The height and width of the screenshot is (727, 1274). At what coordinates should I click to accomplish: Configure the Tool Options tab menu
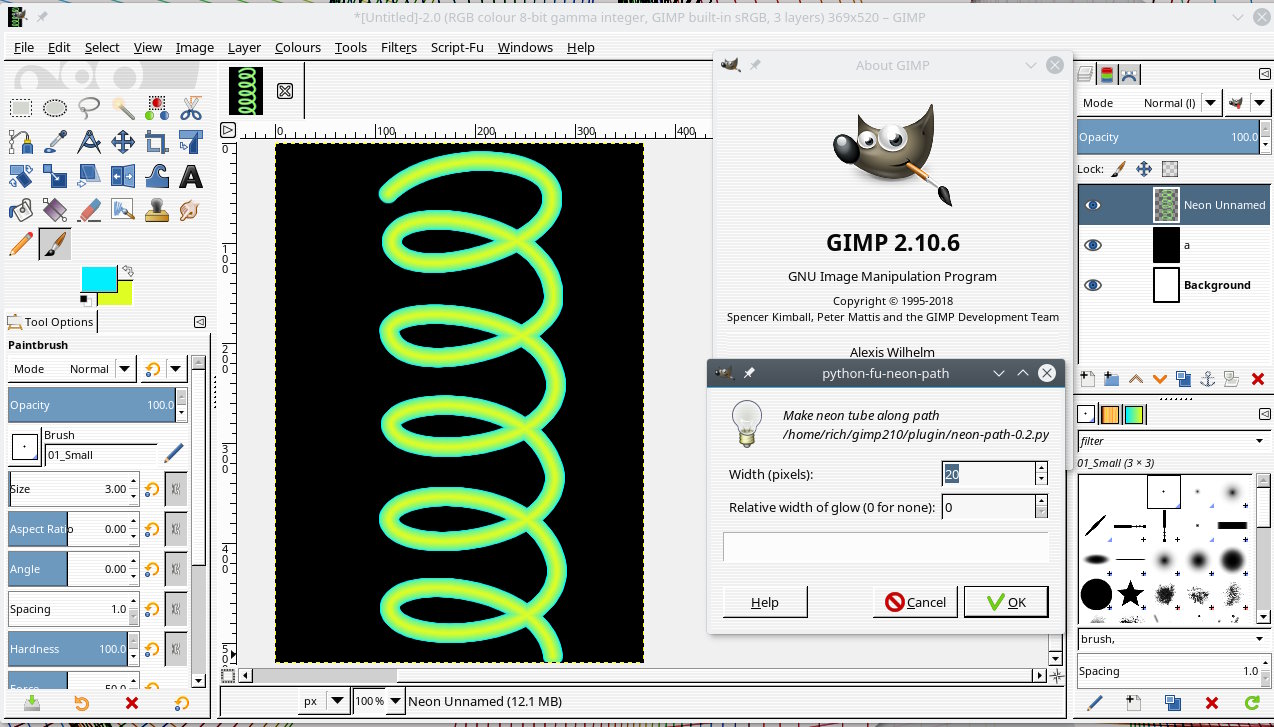[200, 322]
